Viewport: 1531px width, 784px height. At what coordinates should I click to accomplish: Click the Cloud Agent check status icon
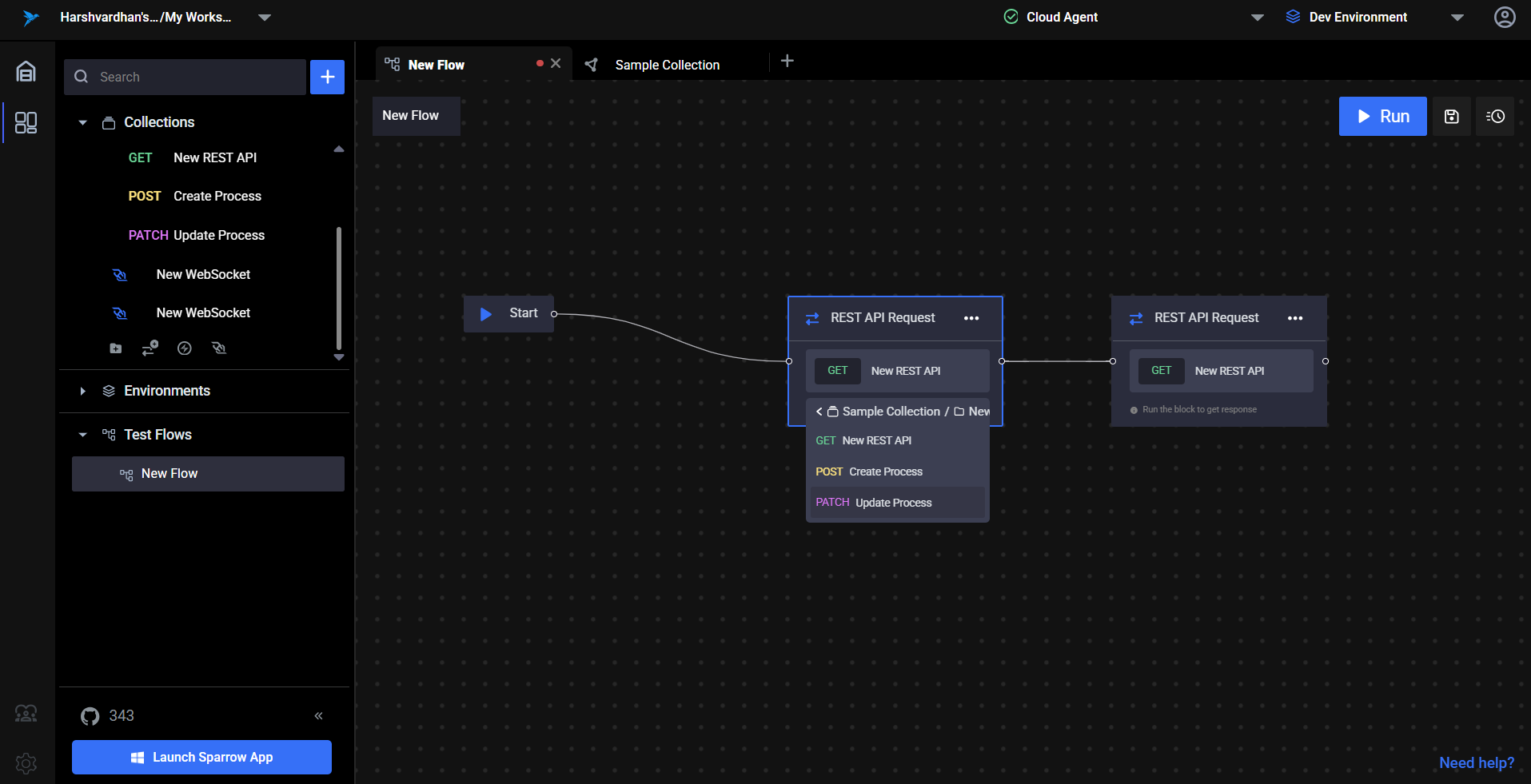pos(1011,17)
